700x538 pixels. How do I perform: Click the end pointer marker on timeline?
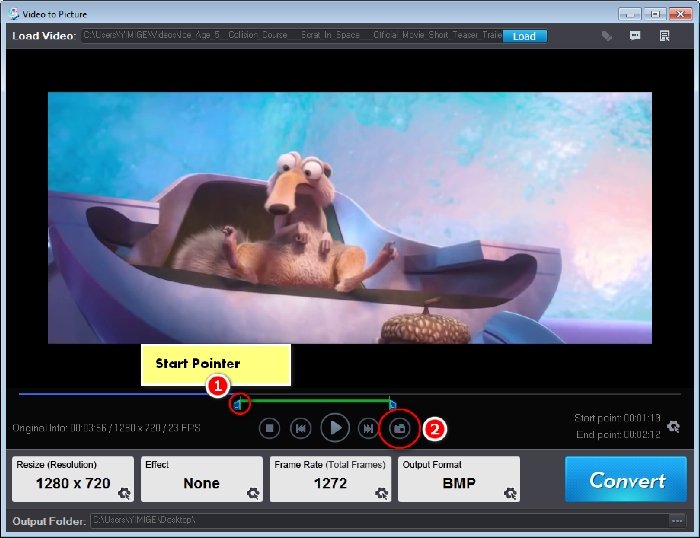(392, 405)
